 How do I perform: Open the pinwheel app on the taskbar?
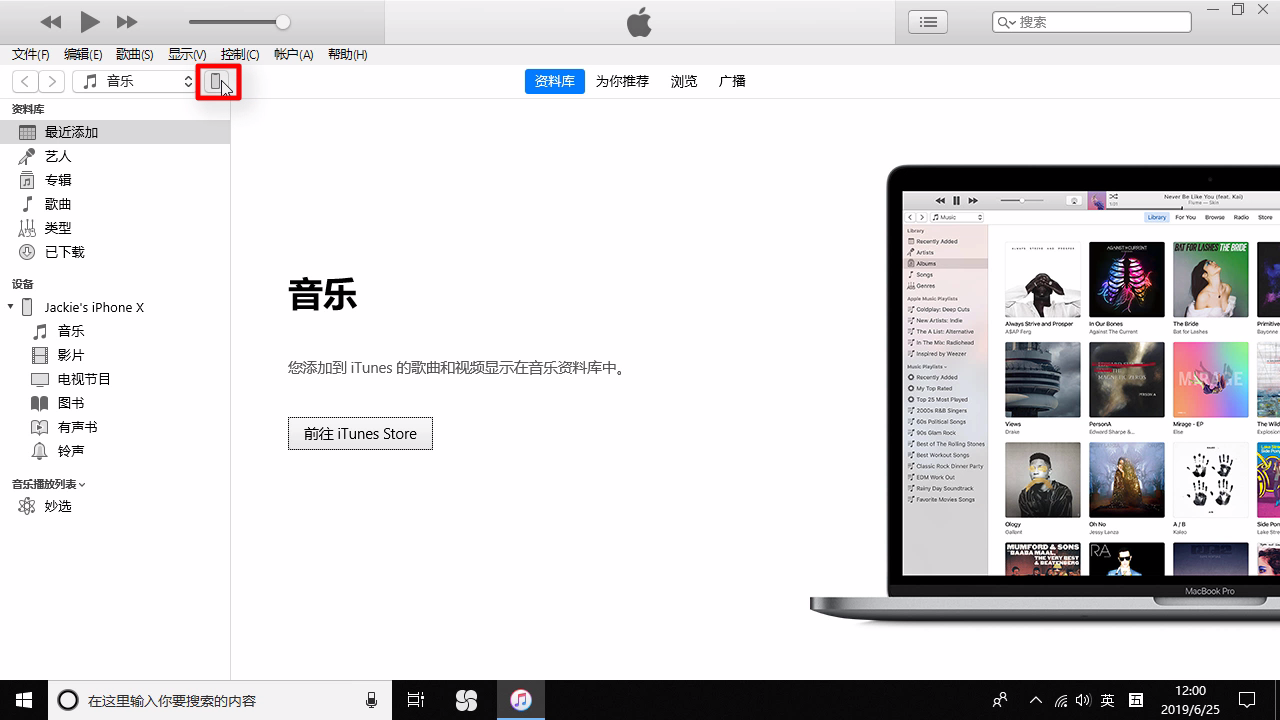pos(467,700)
